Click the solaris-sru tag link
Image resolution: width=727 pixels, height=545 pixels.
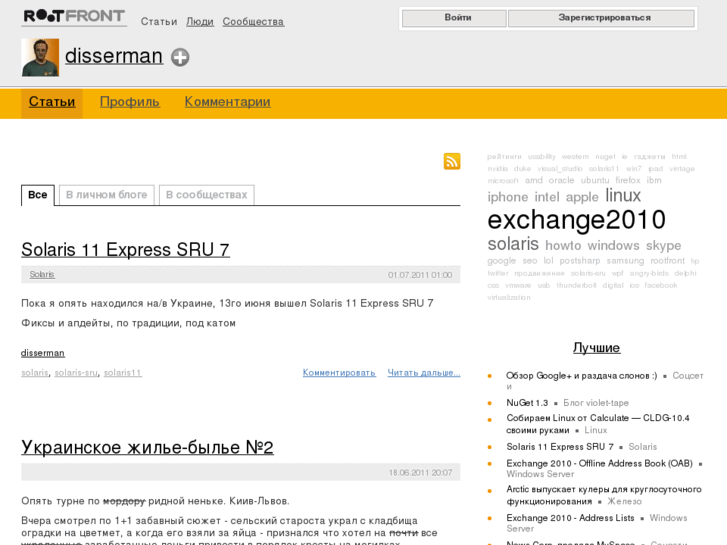pyautogui.click(x=76, y=372)
